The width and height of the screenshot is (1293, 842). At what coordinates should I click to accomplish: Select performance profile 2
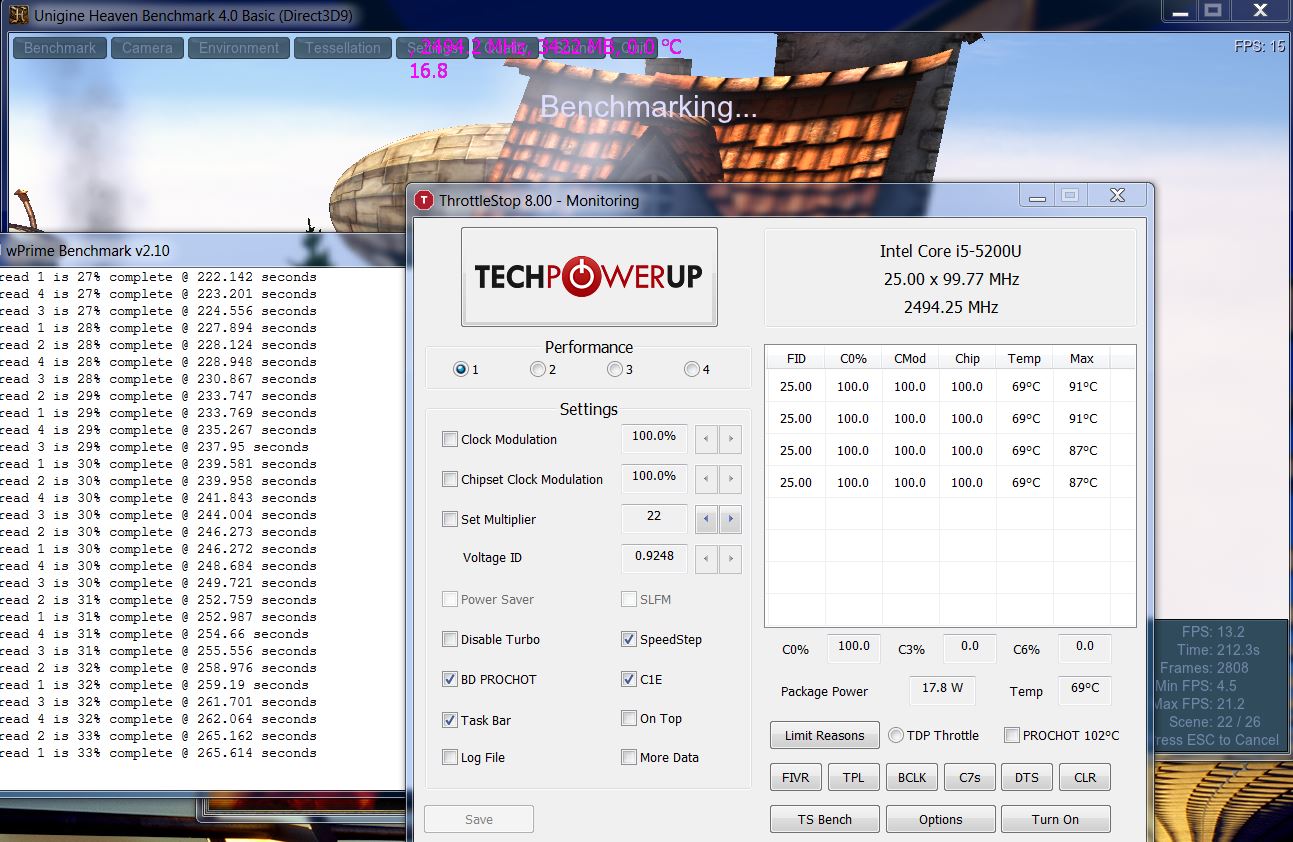[538, 369]
